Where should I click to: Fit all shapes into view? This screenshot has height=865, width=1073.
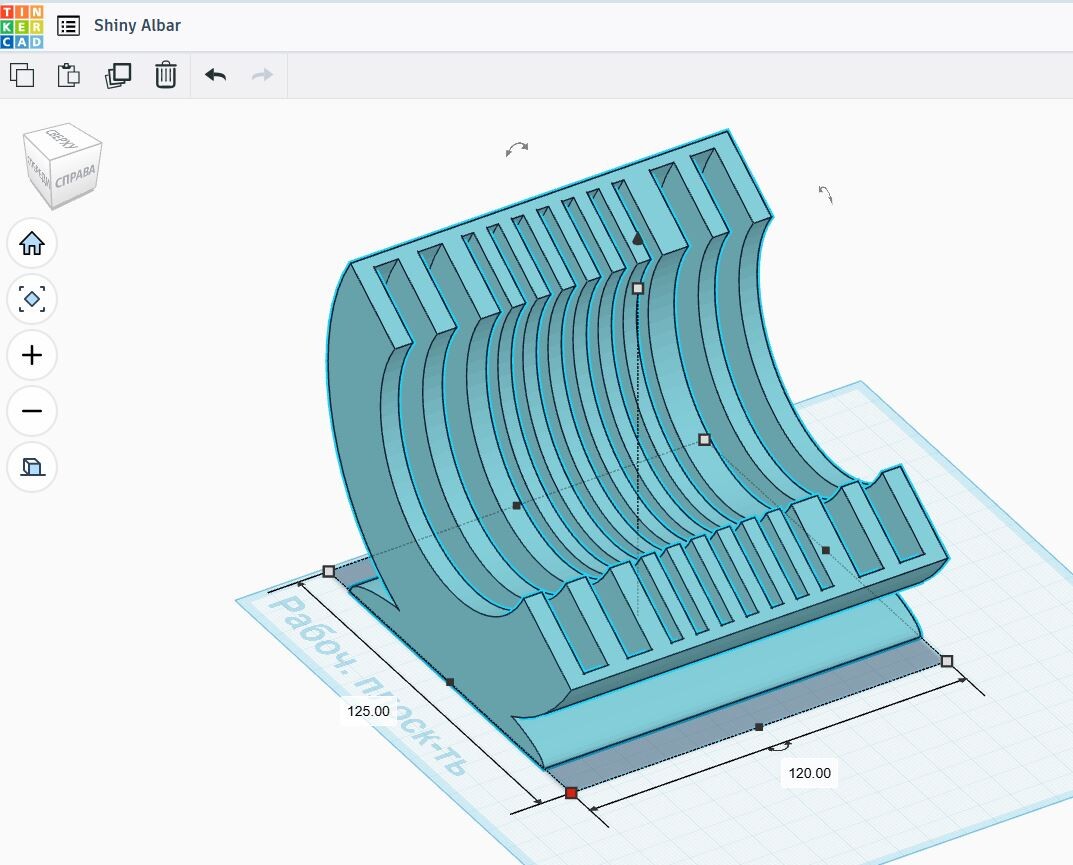pyautogui.click(x=32, y=299)
